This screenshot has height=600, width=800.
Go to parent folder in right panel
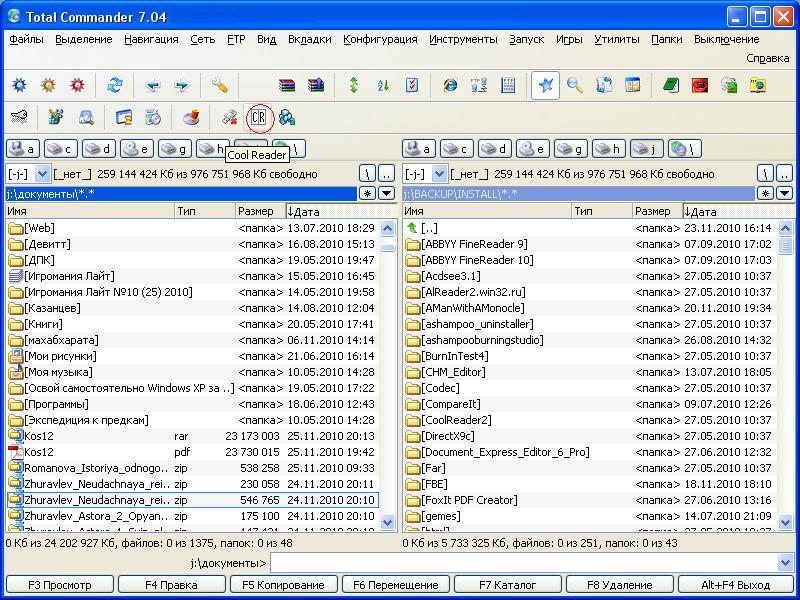[x=784, y=174]
